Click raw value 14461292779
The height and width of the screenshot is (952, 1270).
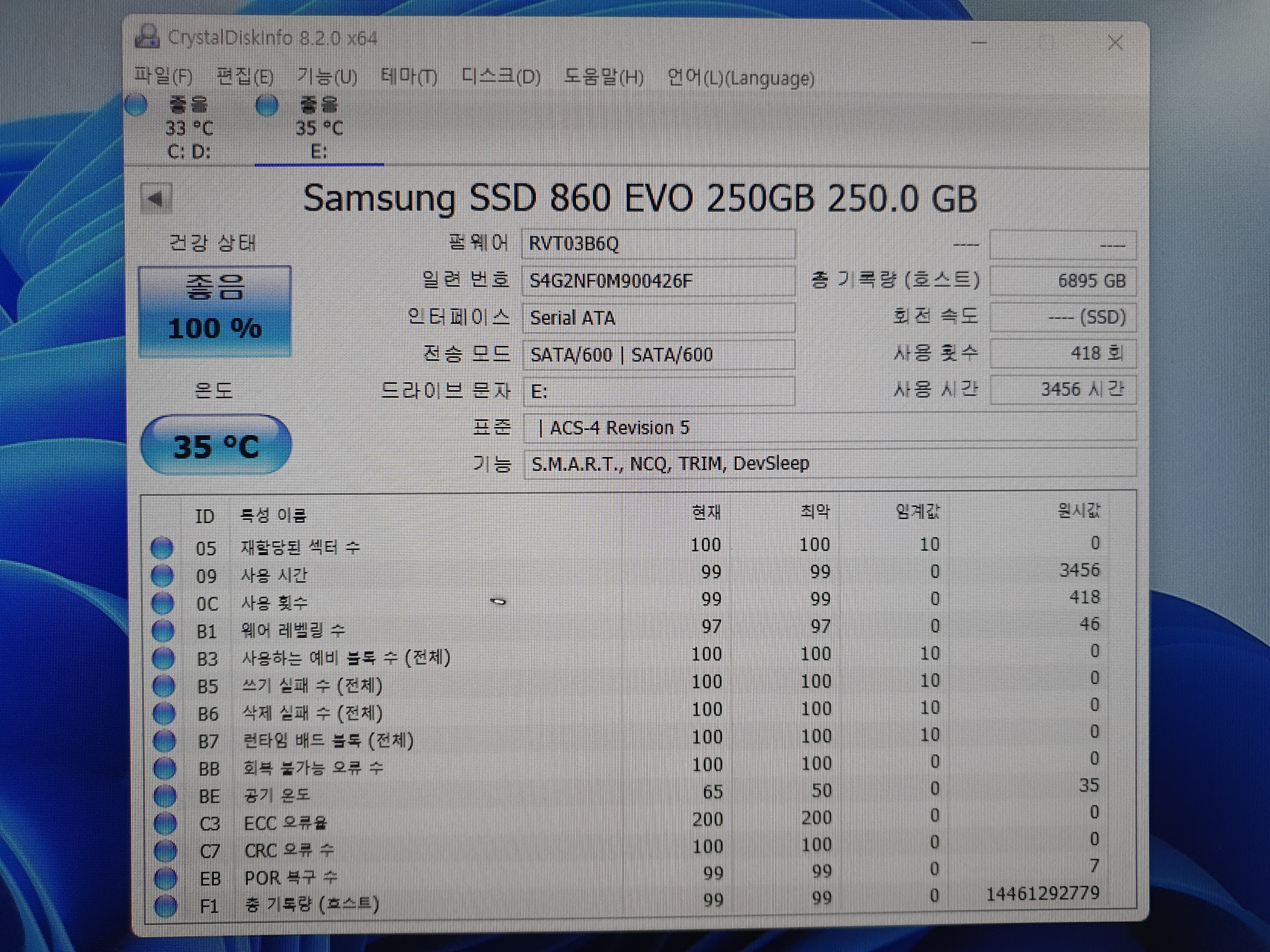(1043, 893)
